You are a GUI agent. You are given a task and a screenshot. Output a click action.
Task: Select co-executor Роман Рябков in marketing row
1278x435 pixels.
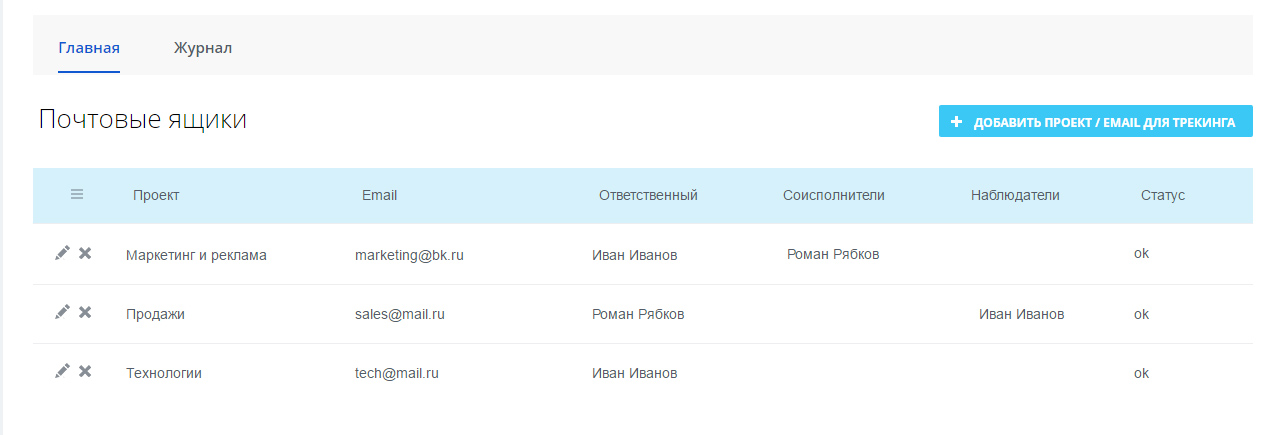pos(833,254)
